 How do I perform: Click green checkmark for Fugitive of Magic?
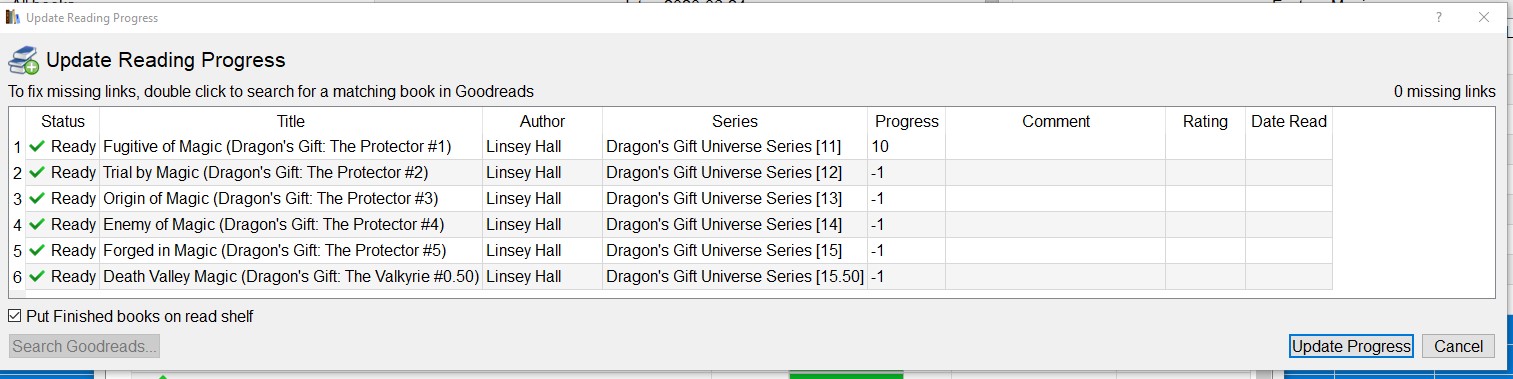(x=38, y=147)
